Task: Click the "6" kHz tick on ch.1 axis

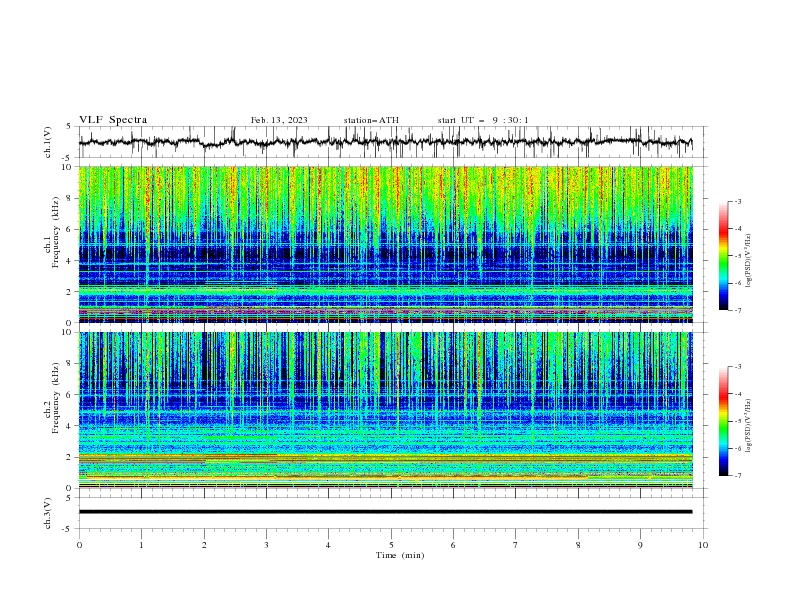Action: coord(71,229)
